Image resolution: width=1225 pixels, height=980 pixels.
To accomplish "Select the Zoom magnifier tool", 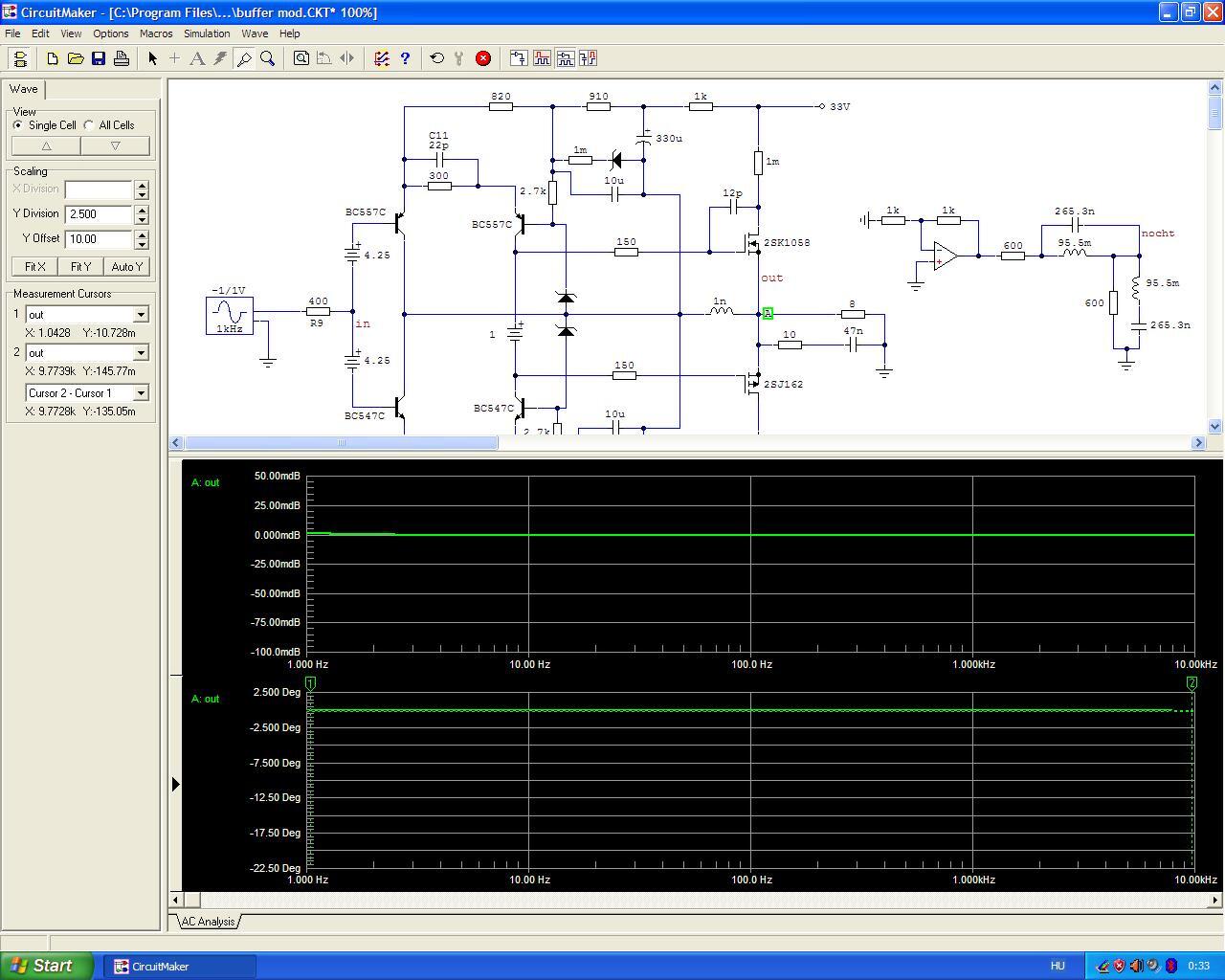I will (268, 58).
